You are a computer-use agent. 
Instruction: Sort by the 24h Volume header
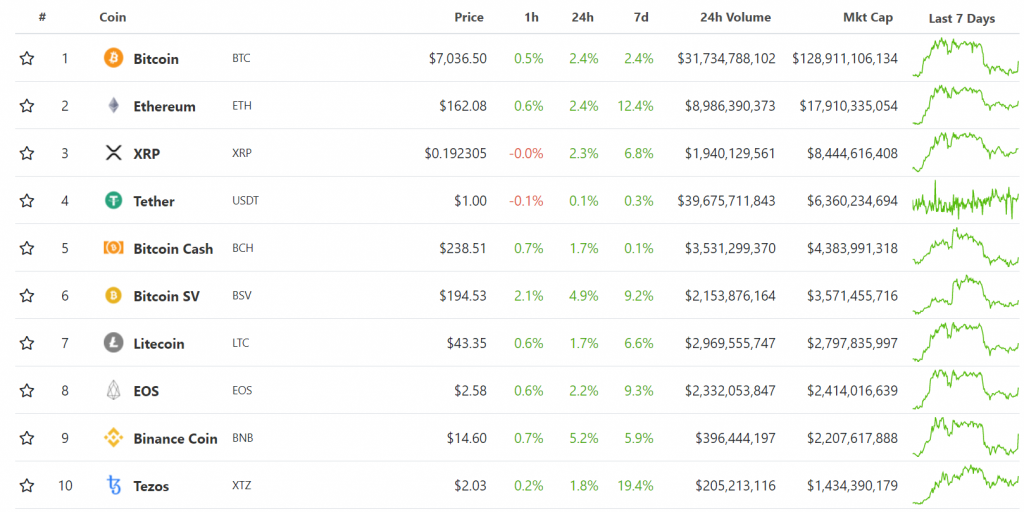735,17
